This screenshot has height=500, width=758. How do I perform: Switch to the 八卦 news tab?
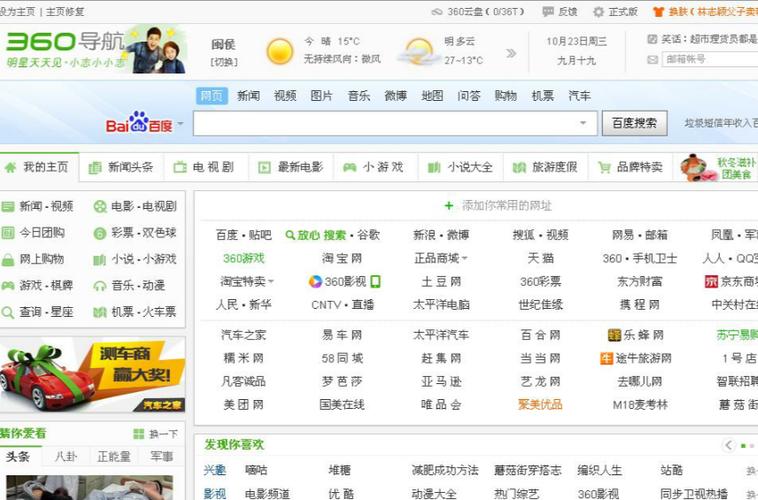(x=66, y=456)
